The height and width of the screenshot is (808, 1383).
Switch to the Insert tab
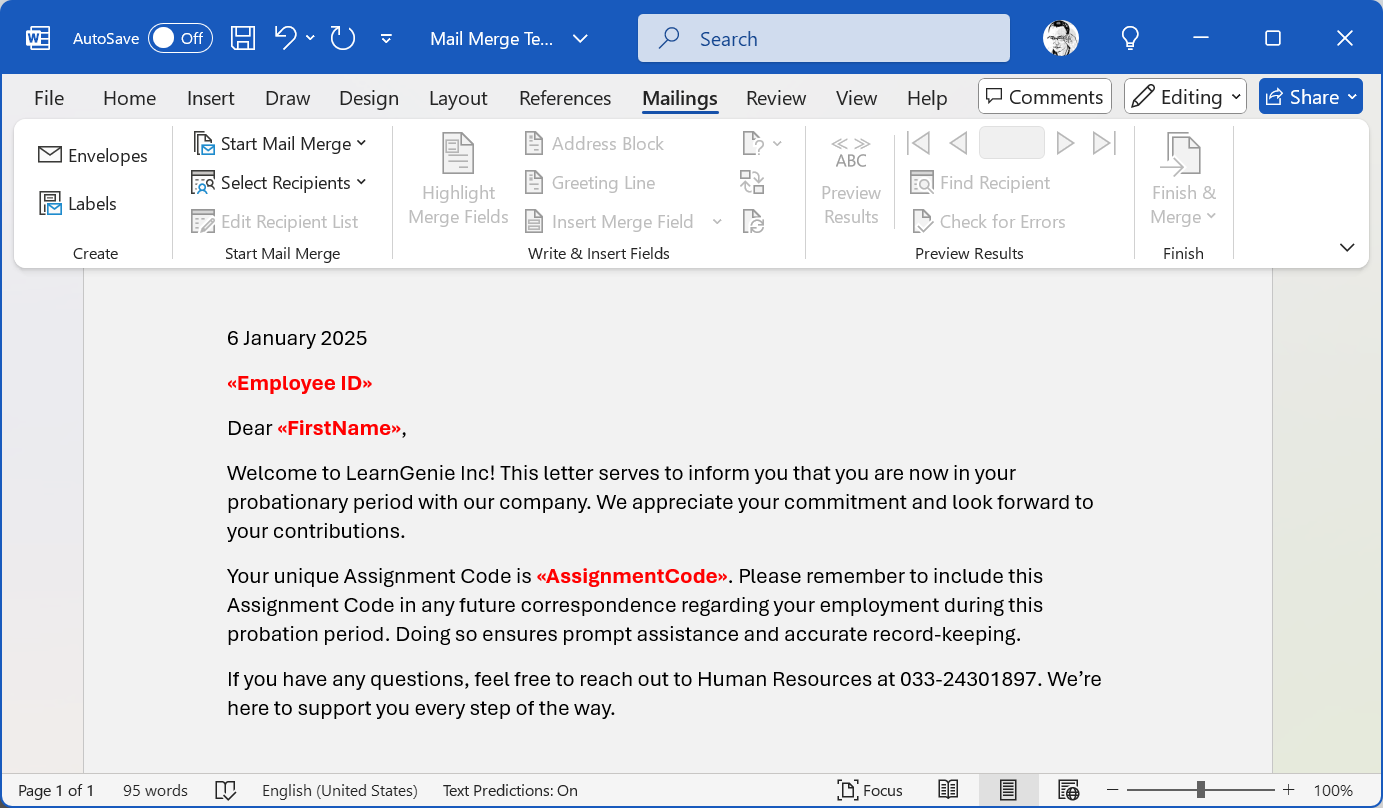point(211,97)
